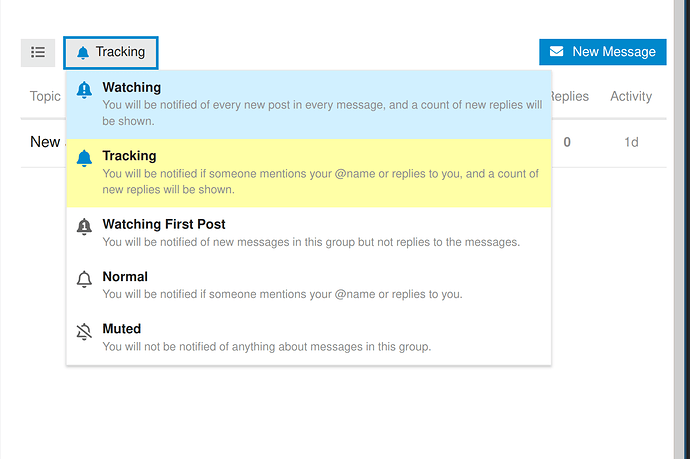
Task: Click the crossed-out bell icon for Muted
Action: (x=84, y=331)
